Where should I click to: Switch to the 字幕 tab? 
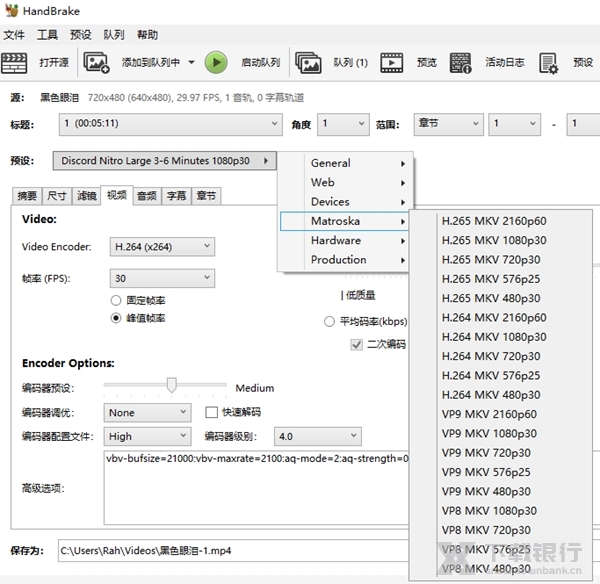(176, 196)
